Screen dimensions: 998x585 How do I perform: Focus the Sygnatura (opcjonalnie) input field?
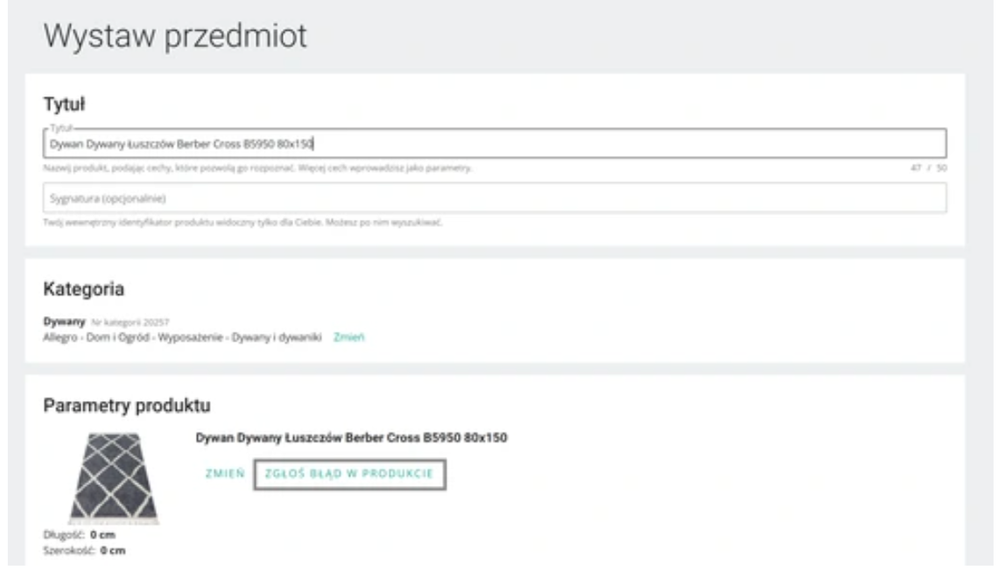click(495, 198)
